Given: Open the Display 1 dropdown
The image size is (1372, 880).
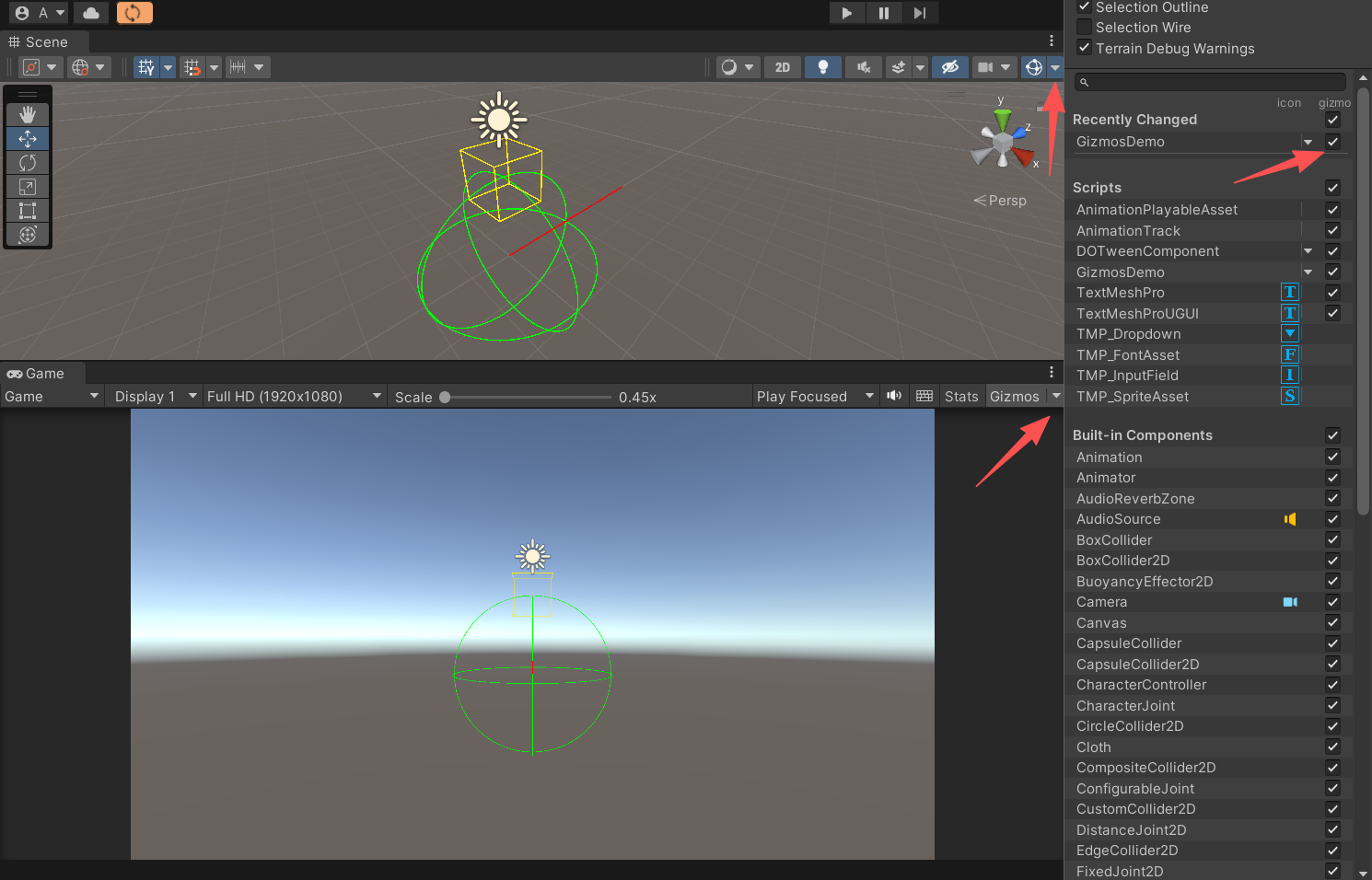Looking at the screenshot, I should [x=153, y=396].
